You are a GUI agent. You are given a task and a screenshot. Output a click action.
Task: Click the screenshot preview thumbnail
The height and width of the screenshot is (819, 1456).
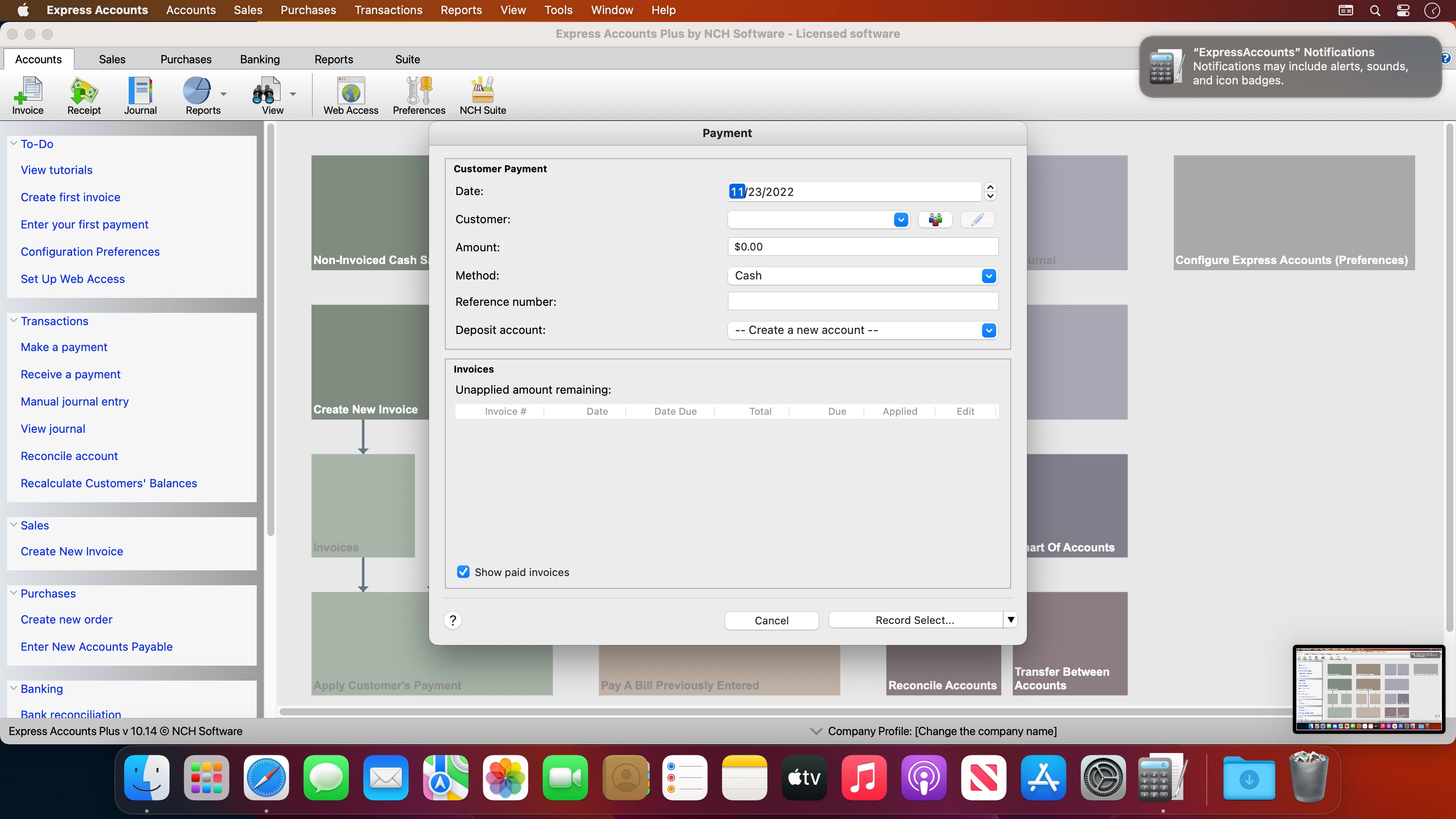coord(1369,689)
